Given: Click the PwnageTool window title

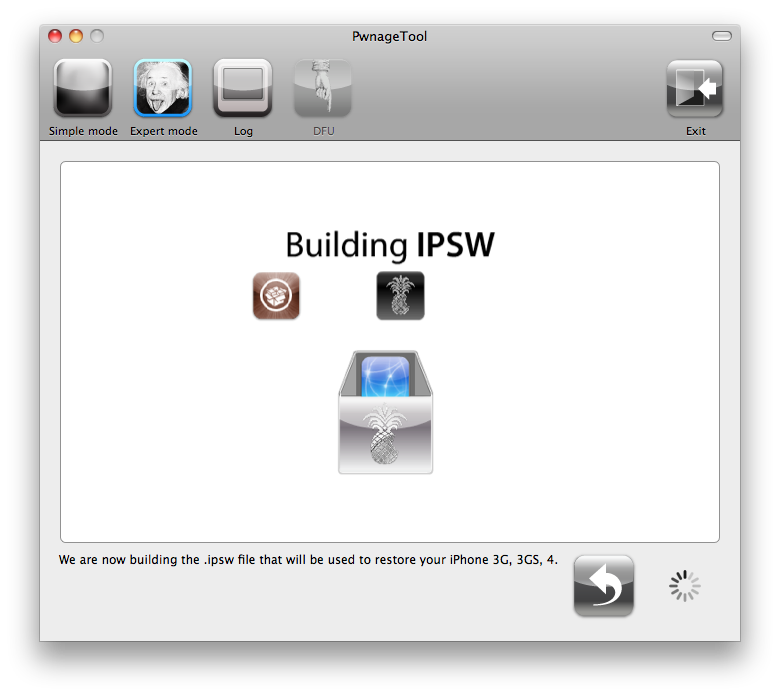Looking at the screenshot, I should tap(390, 37).
